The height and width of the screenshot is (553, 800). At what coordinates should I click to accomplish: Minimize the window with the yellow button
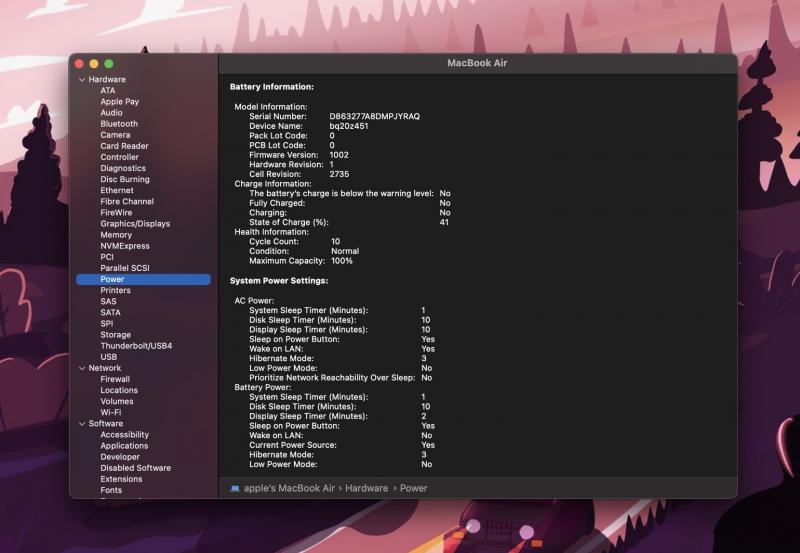tap(94, 64)
